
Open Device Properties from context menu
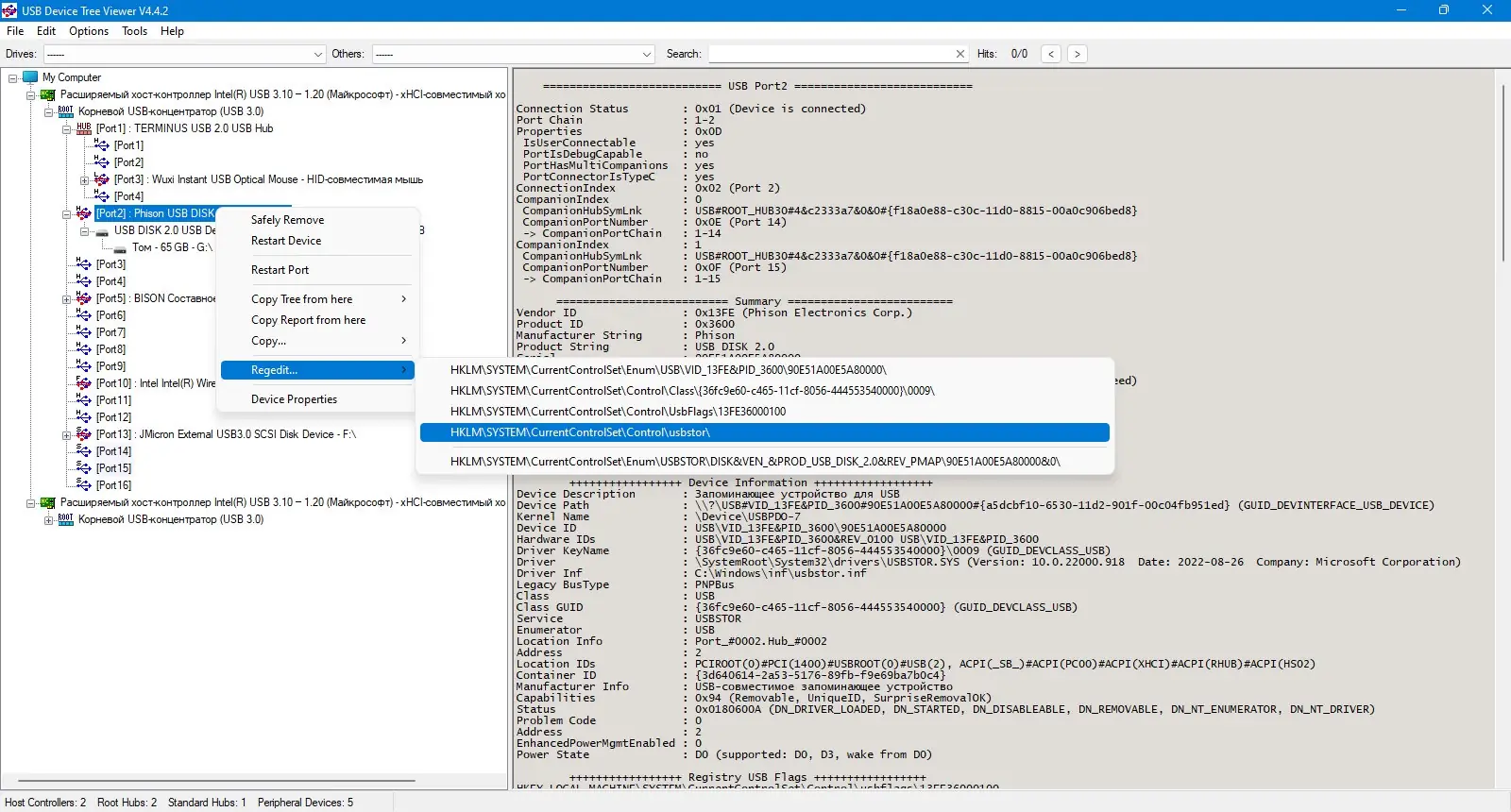tap(317, 399)
